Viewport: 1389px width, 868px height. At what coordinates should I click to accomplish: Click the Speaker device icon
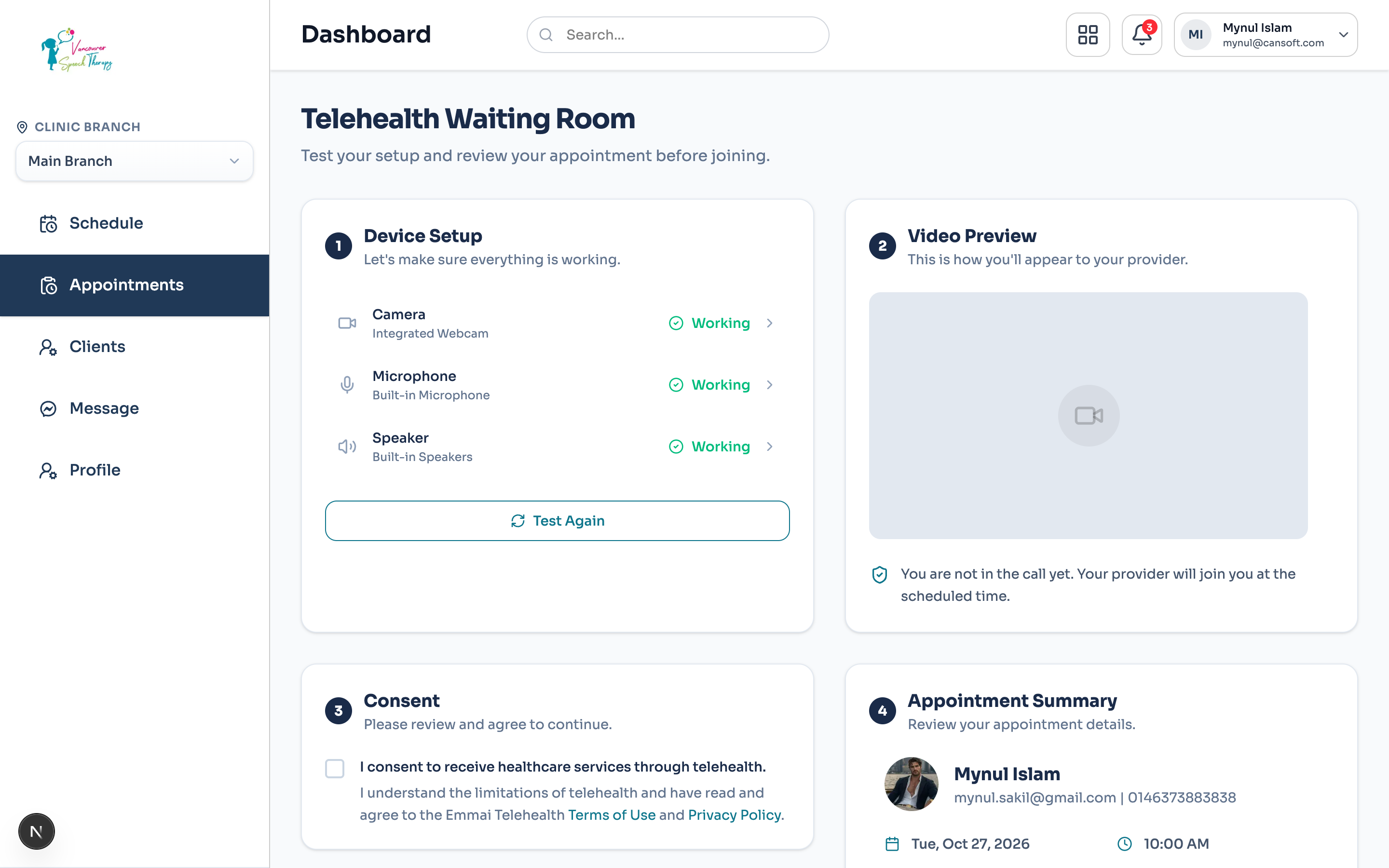pyautogui.click(x=347, y=447)
